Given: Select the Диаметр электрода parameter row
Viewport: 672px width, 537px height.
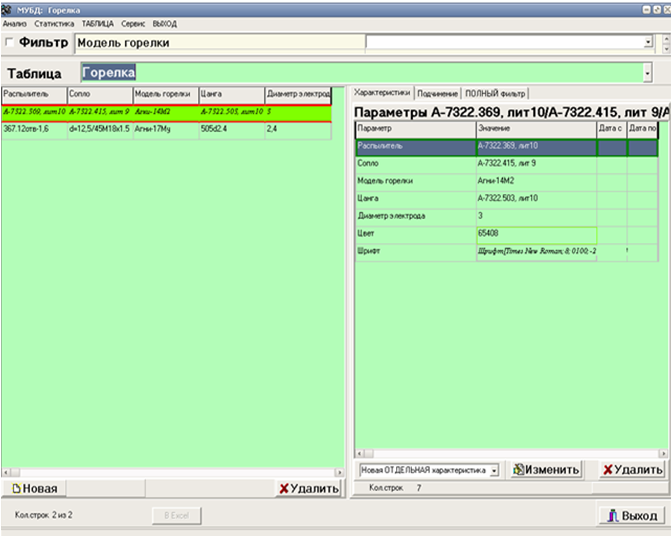Looking at the screenshot, I should (507, 217).
